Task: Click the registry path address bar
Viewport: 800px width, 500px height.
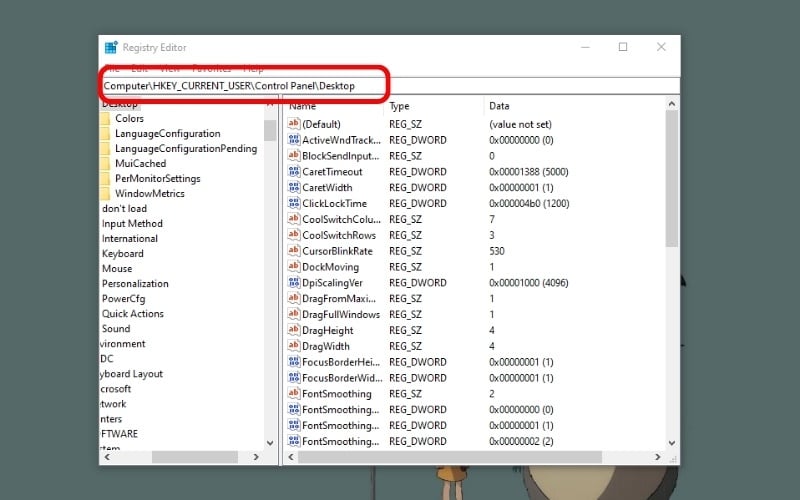Action: pyautogui.click(x=390, y=87)
